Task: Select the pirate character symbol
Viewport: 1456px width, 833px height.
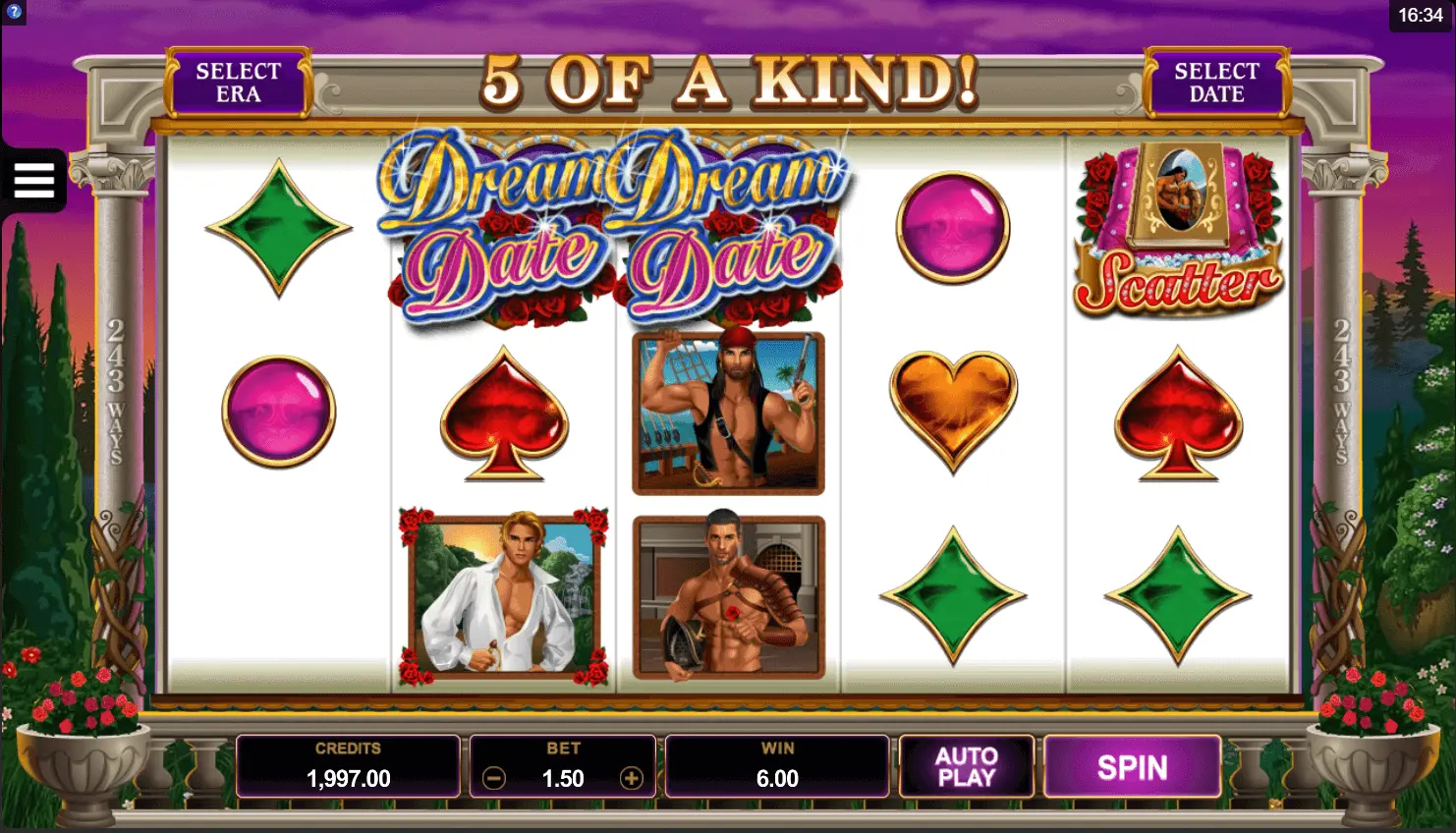Action: [x=728, y=413]
